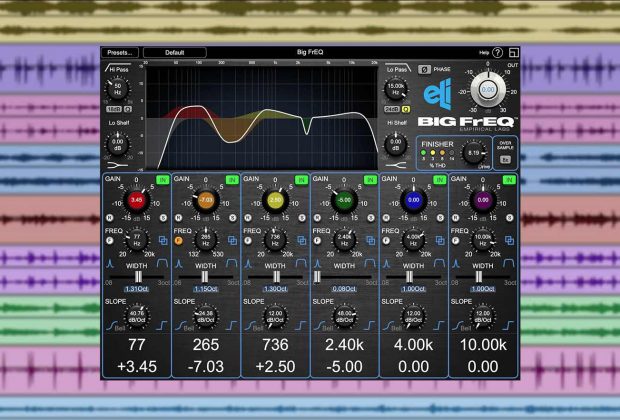The width and height of the screenshot is (620, 420).
Task: Toggle the IN button on 736 Hz band
Action: pos(301,180)
